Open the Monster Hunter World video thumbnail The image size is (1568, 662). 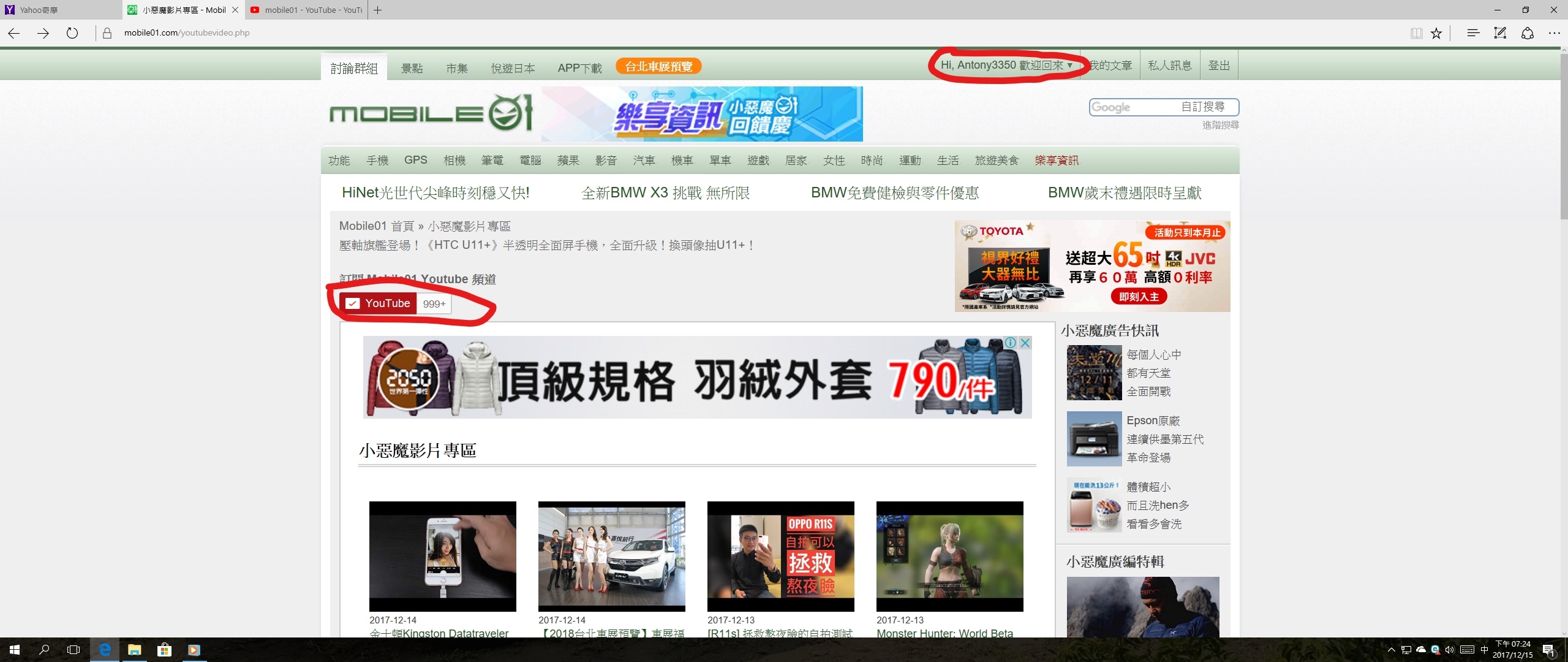pos(950,557)
